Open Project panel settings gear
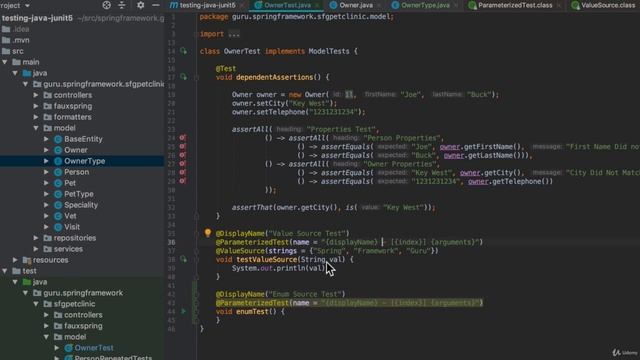 point(140,5)
